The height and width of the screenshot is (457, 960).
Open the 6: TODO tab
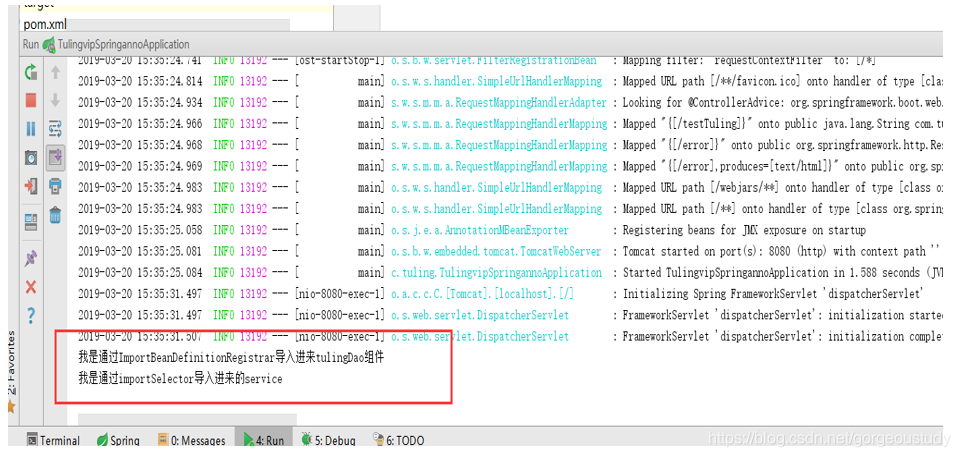coord(399,440)
